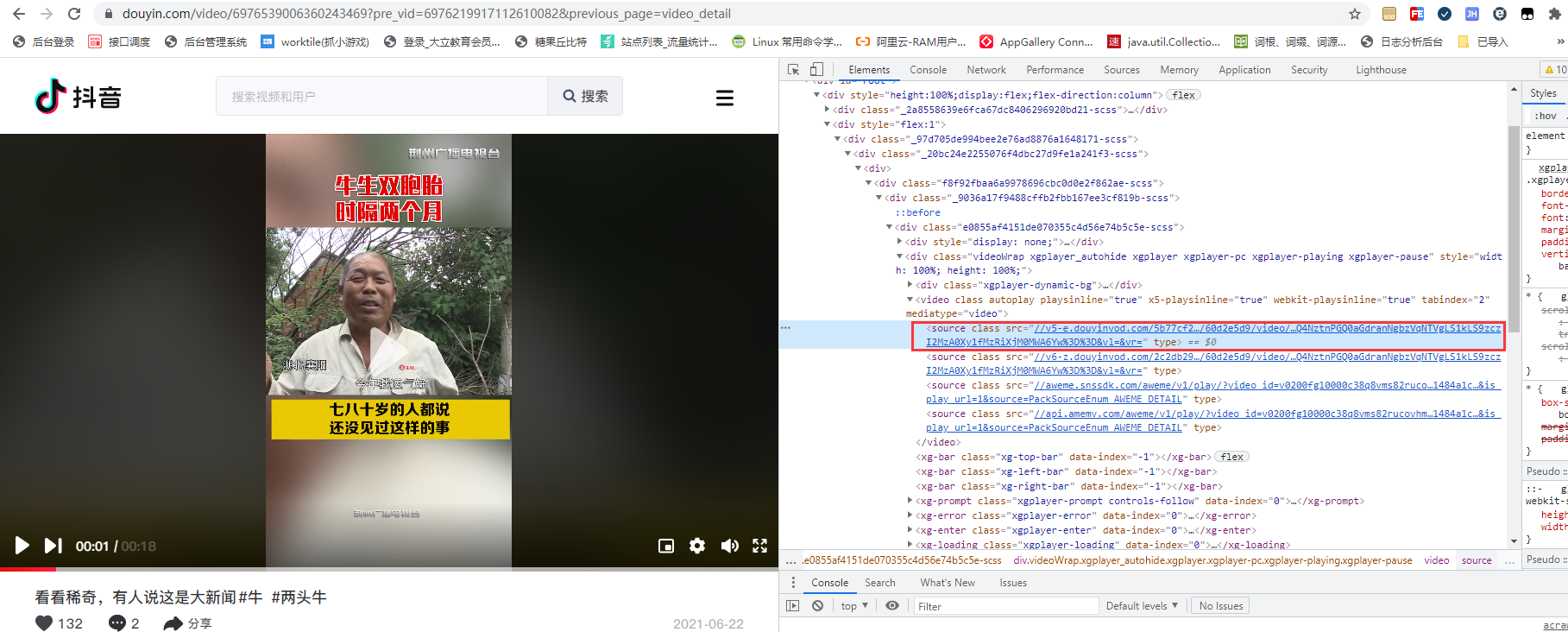Play the video with the play icon
1568x632 pixels.
click(x=22, y=546)
